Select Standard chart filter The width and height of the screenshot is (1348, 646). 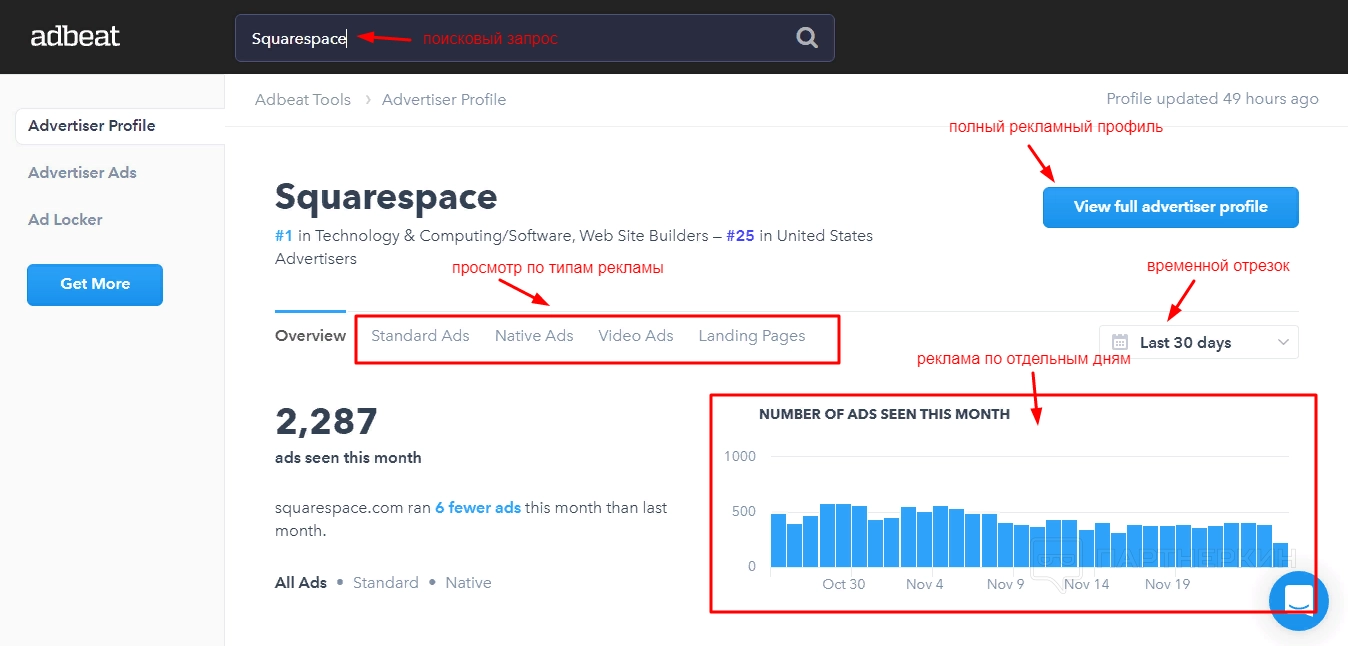tap(386, 583)
